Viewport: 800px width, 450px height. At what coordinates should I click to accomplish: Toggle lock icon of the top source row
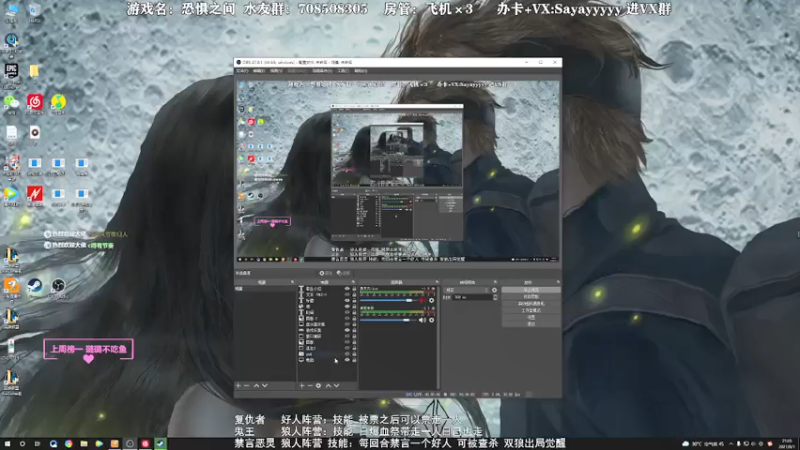[354, 289]
